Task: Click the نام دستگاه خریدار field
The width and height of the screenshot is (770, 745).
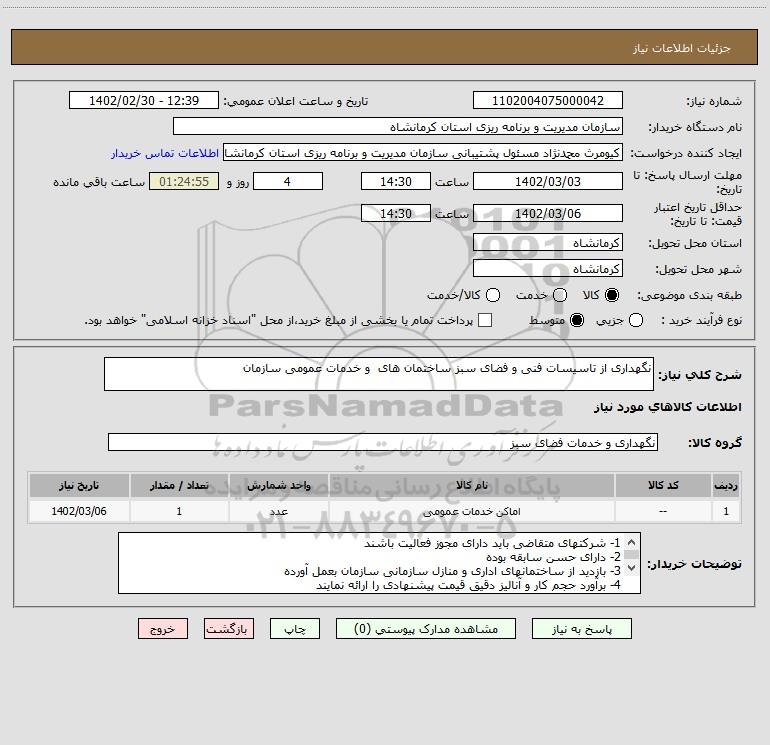Action: coord(398,127)
